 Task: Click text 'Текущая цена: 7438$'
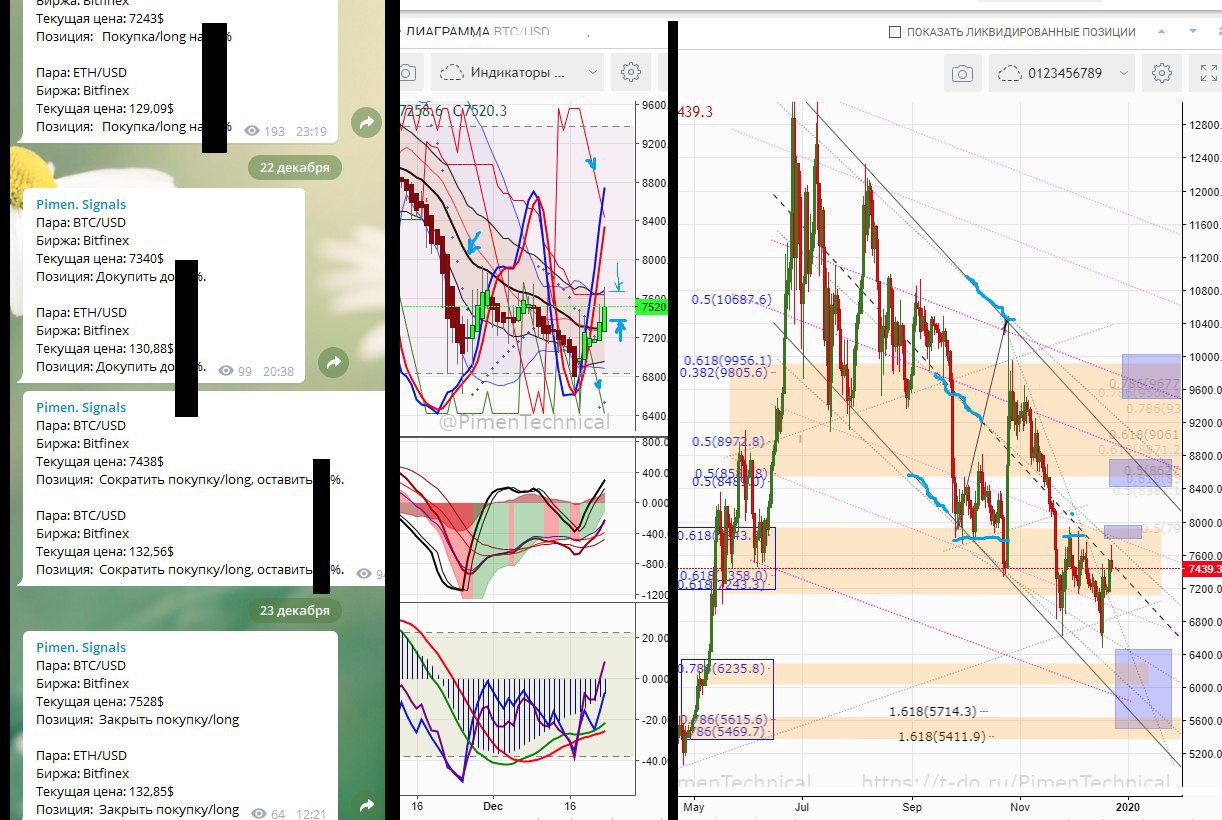coord(100,461)
